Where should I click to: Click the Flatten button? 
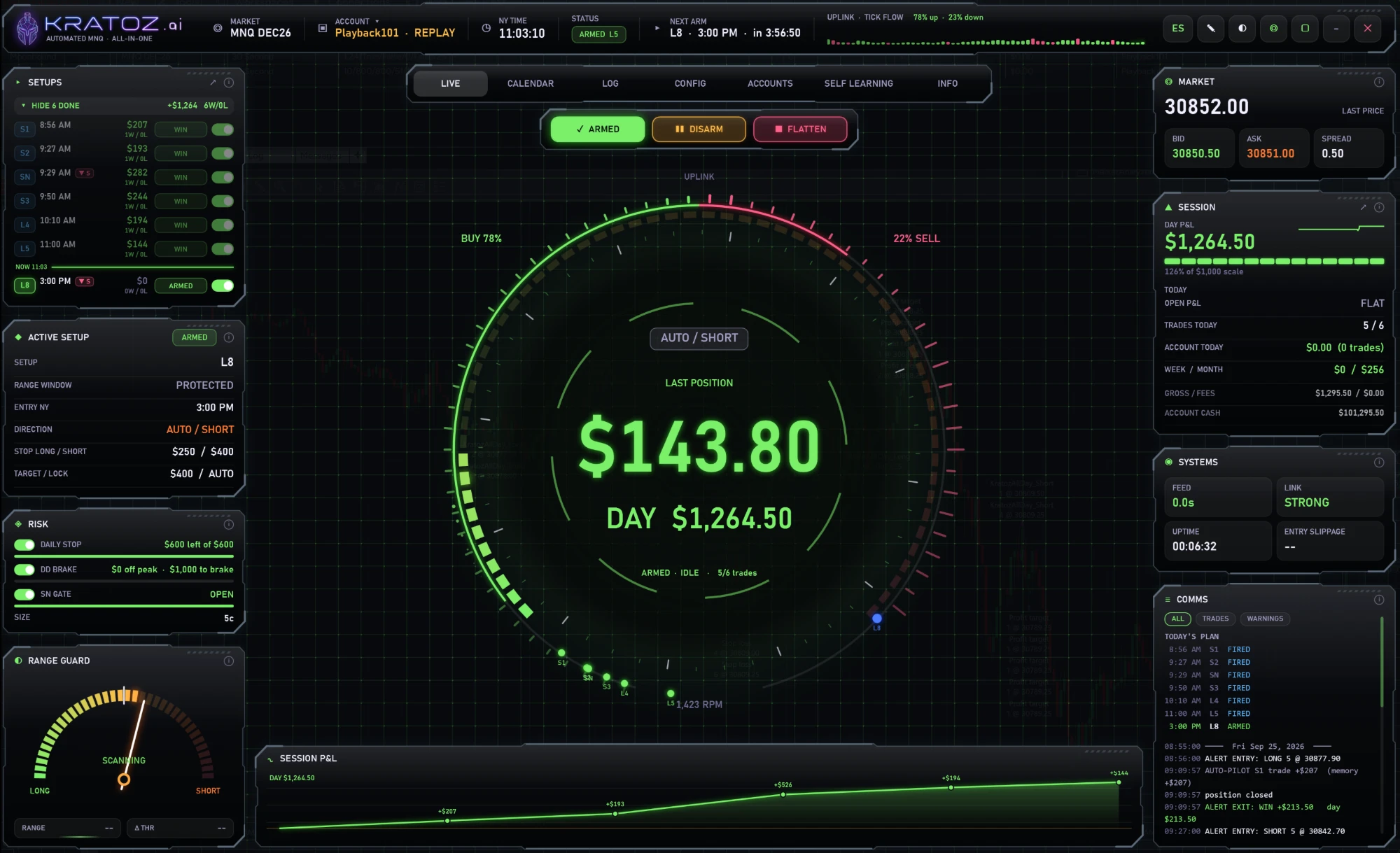coord(800,129)
